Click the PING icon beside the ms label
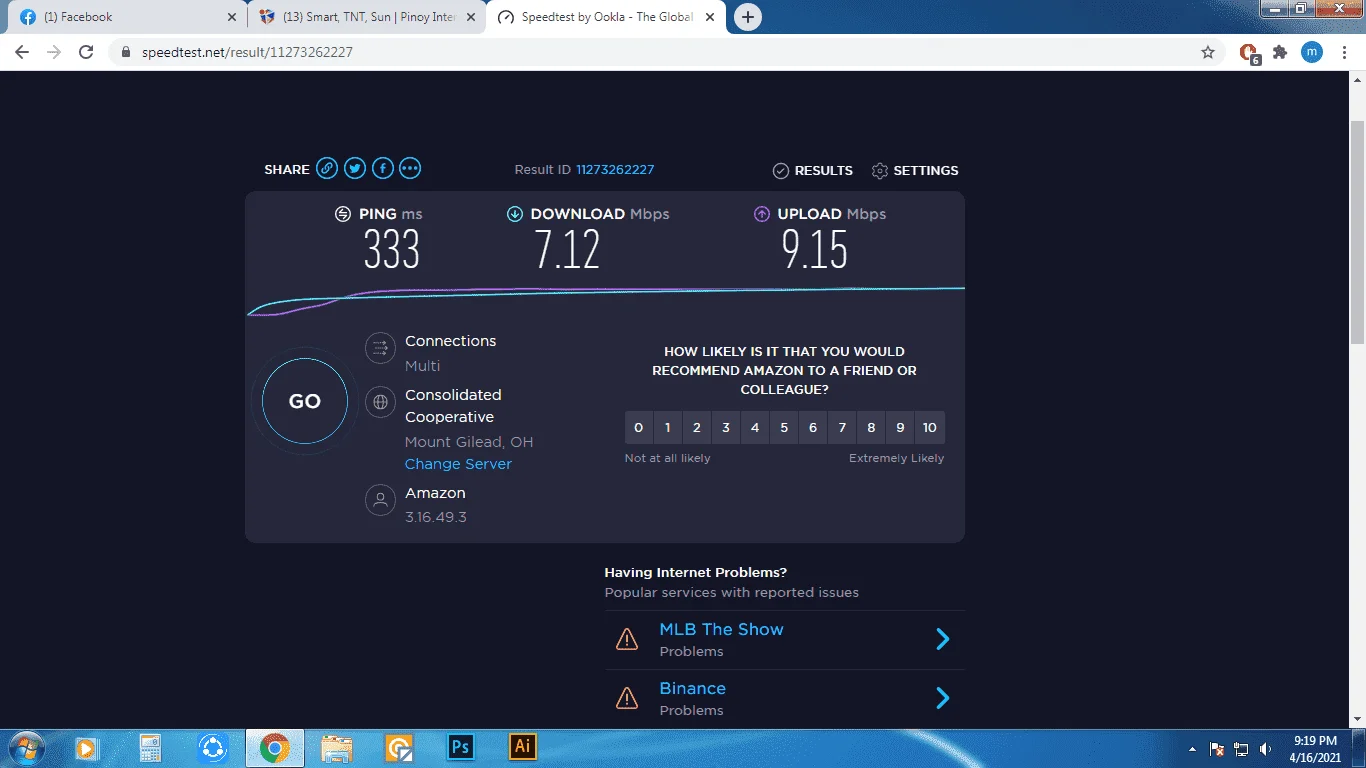Image resolution: width=1366 pixels, height=768 pixels. click(x=343, y=214)
